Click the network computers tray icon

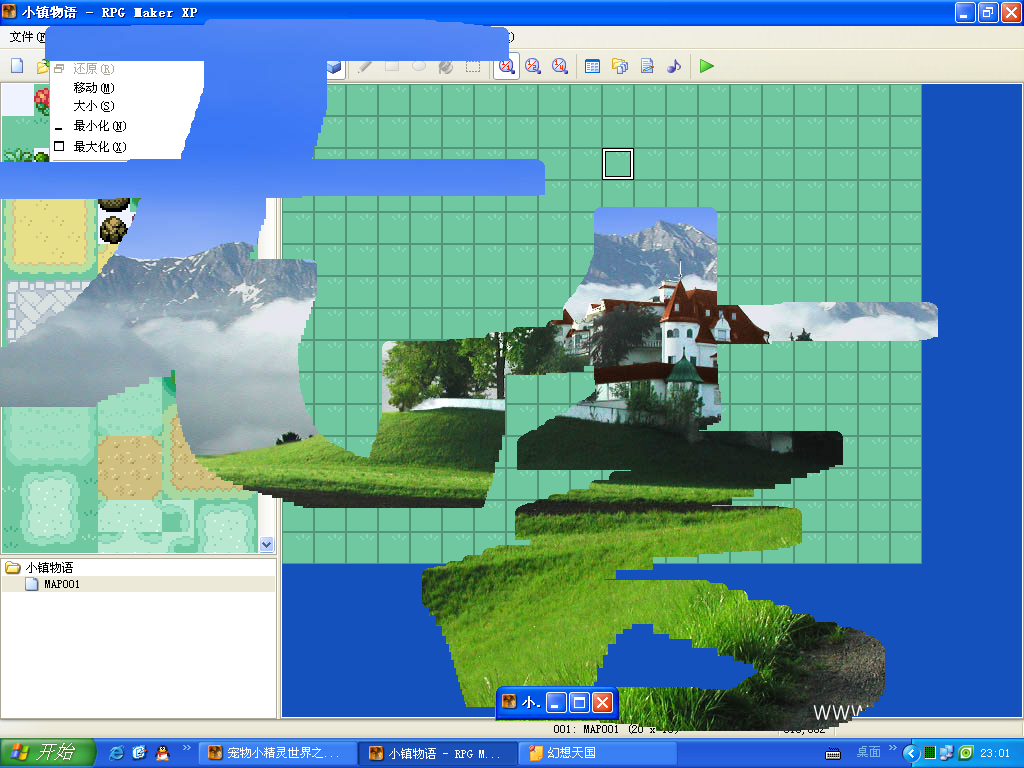[946, 753]
